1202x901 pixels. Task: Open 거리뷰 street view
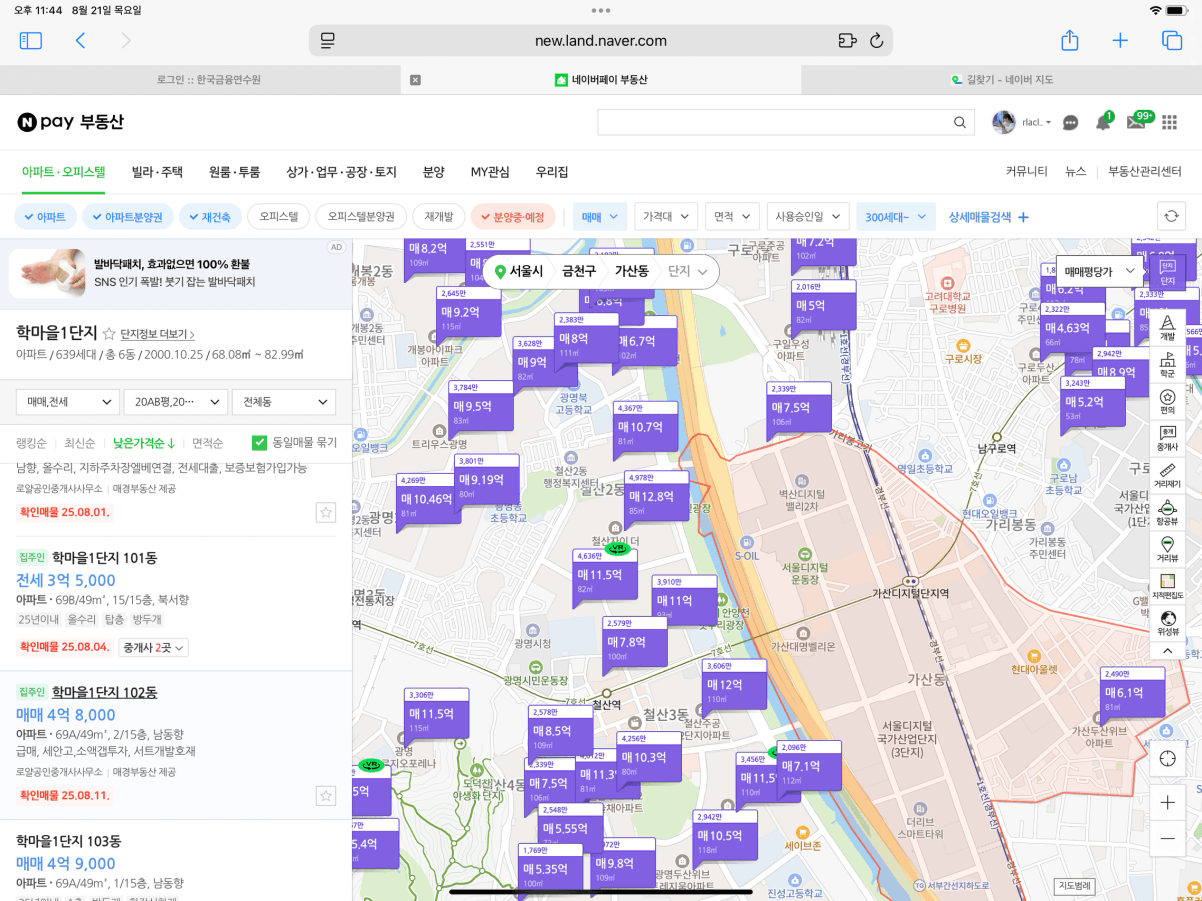[x=1167, y=549]
